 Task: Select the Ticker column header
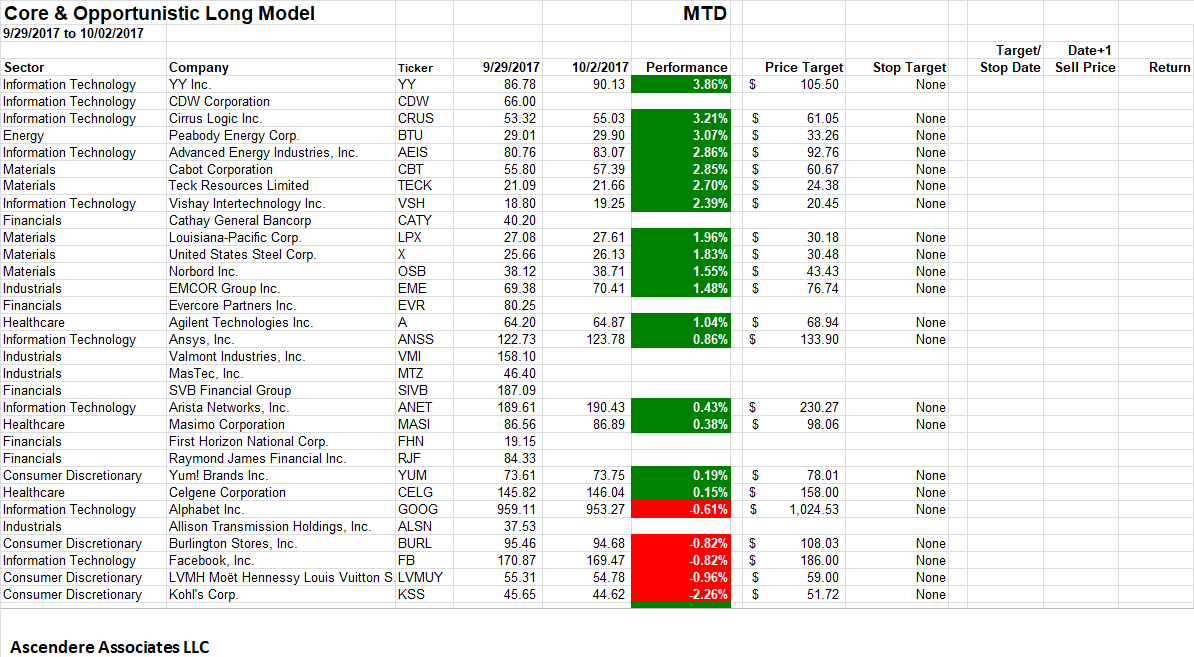[x=414, y=67]
